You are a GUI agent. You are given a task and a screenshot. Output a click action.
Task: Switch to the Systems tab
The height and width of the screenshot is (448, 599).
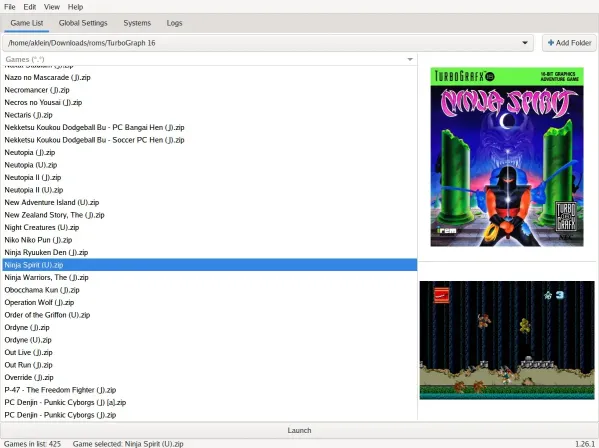tap(137, 23)
